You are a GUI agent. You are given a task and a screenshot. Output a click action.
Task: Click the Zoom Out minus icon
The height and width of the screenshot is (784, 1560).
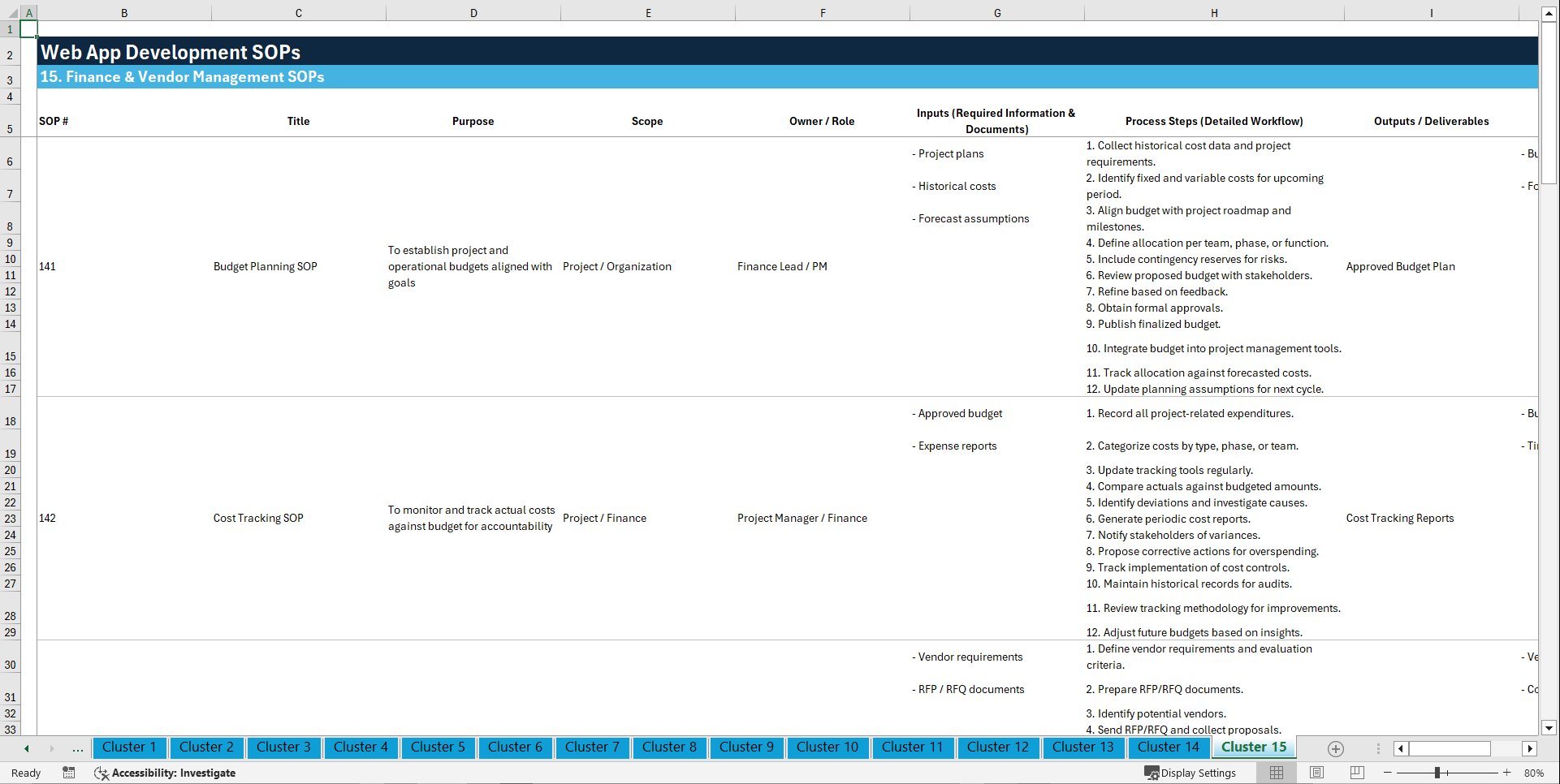1388,773
